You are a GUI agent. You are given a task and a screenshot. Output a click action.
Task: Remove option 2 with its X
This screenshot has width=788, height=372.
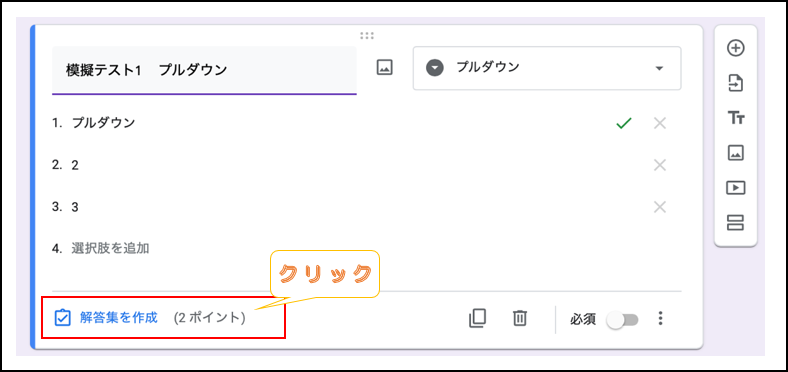(x=660, y=165)
